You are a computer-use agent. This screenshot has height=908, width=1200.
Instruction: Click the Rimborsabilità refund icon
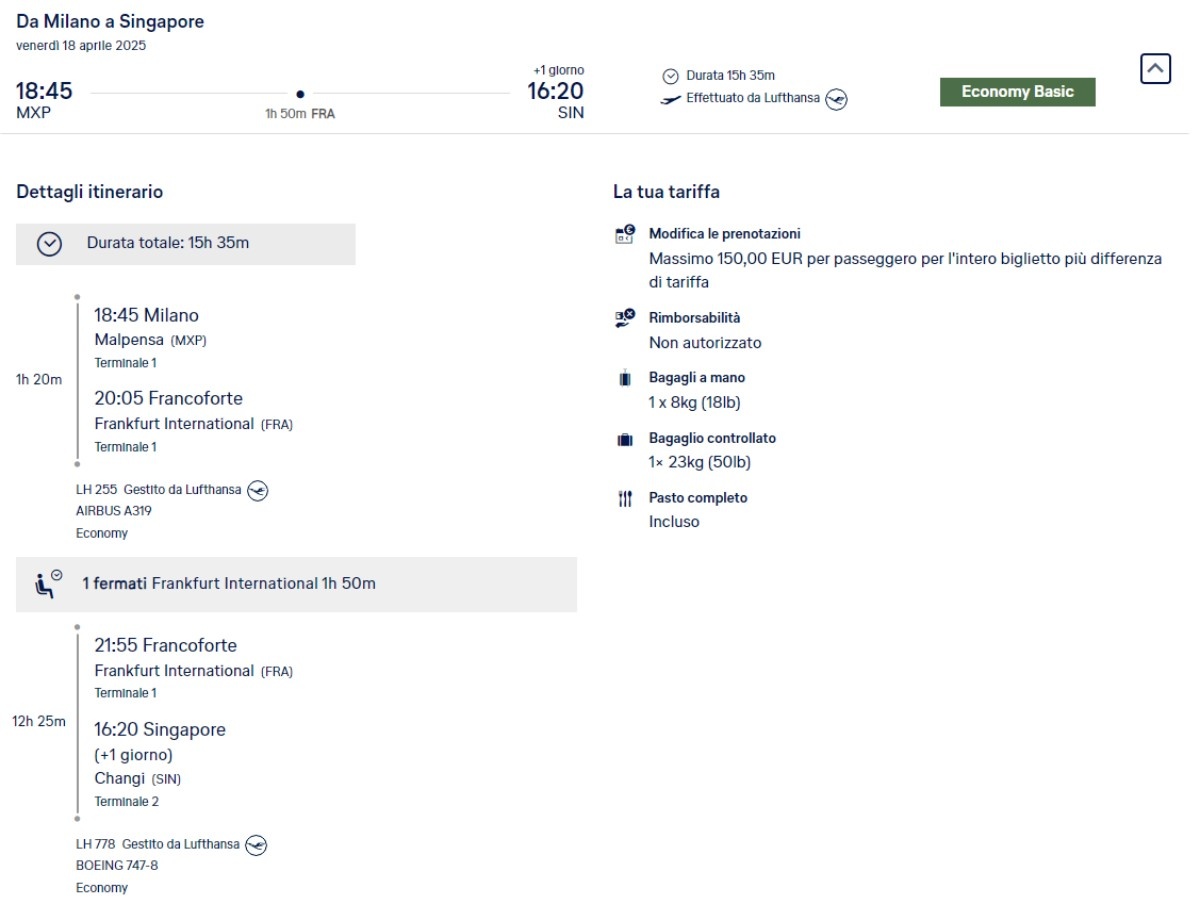tap(625, 318)
